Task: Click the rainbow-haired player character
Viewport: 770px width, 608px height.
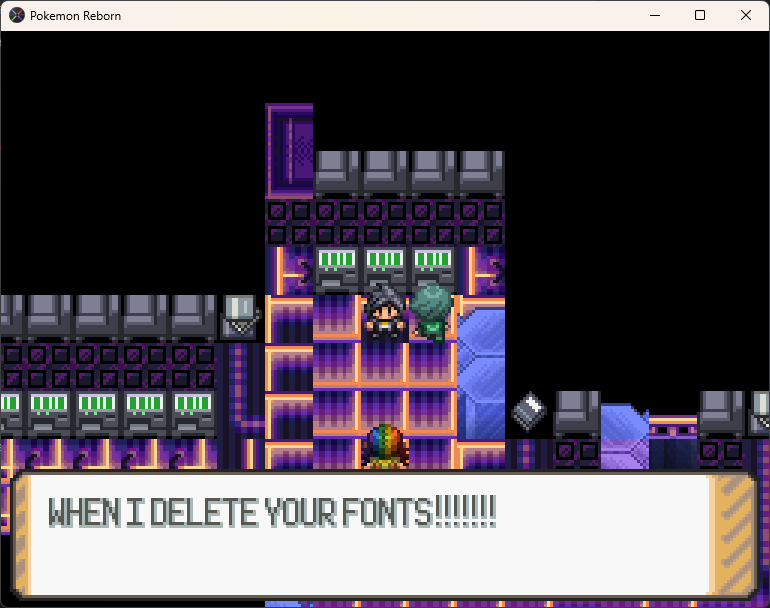Action: point(385,446)
